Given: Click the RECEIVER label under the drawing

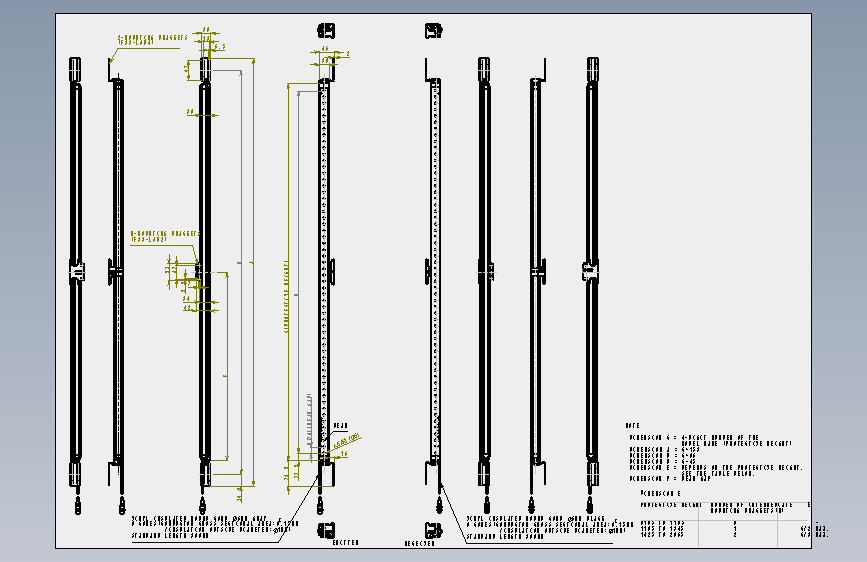Looking at the screenshot, I should [x=420, y=544].
